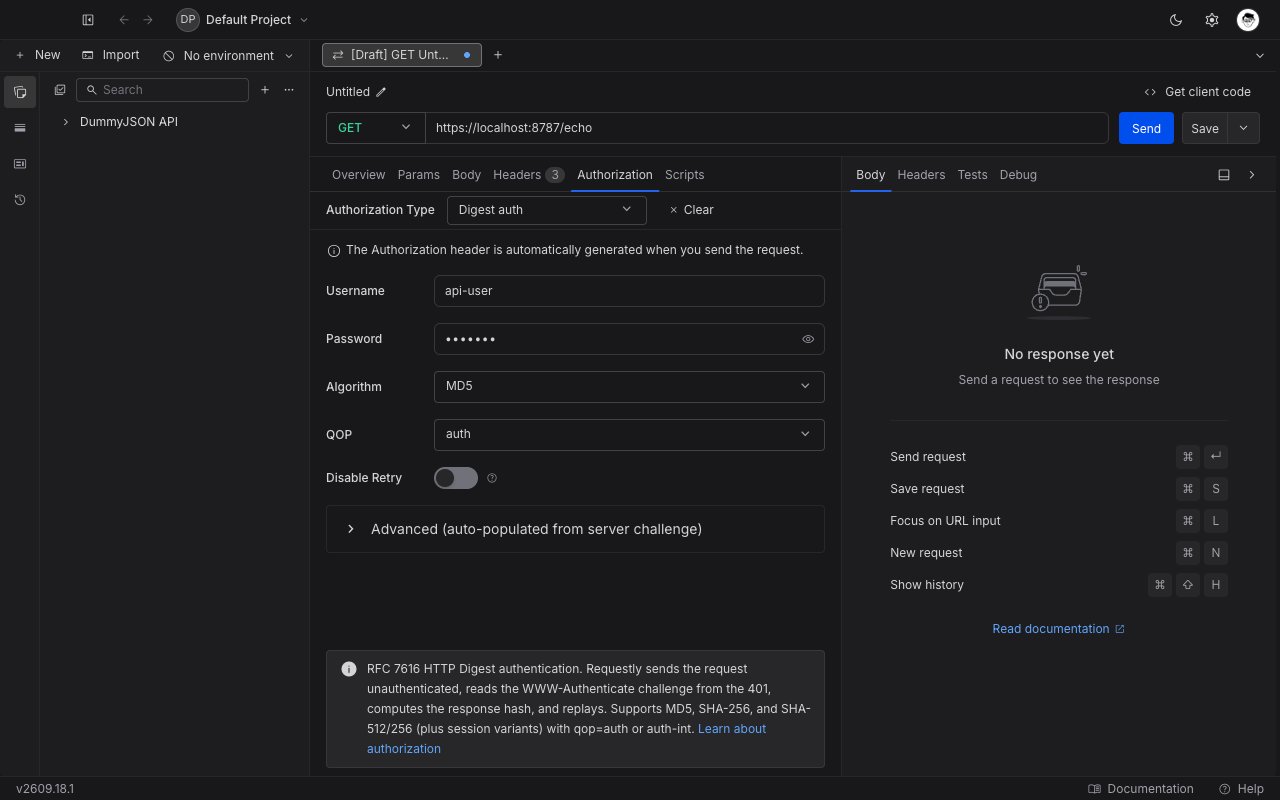Viewport: 1280px width, 800px height.
Task: Switch to the Authorization tab
Action: point(615,175)
